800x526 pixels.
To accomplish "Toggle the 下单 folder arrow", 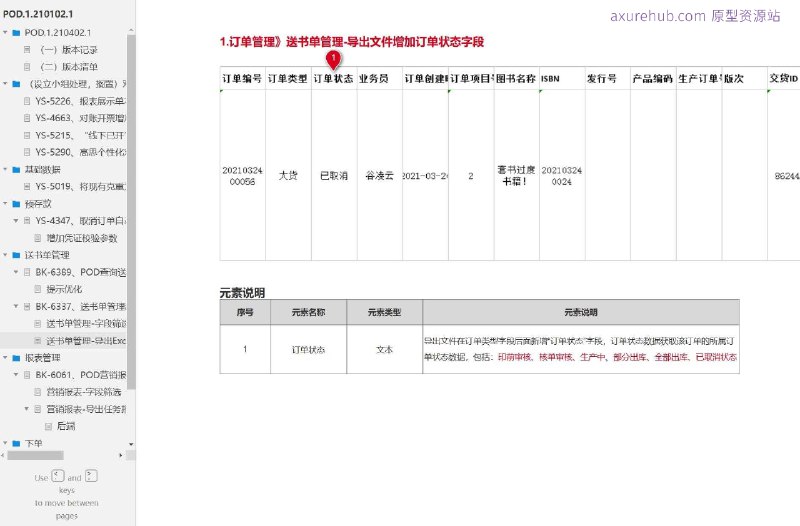I will pyautogui.click(x=5, y=443).
